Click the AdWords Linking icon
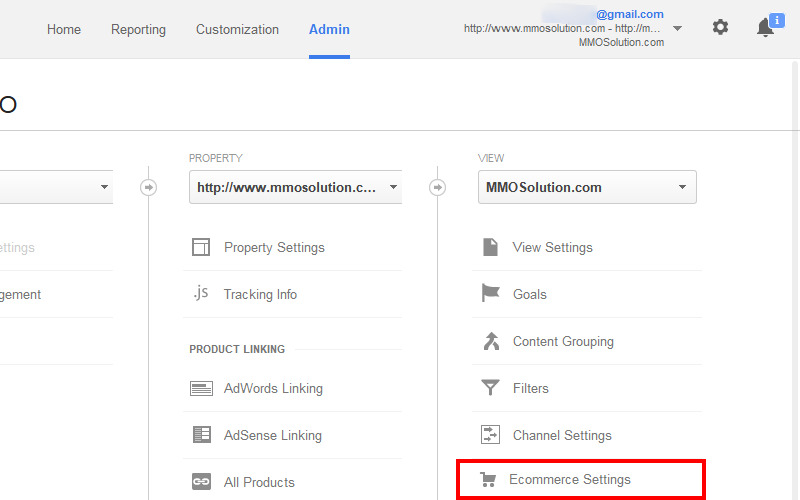 [201, 388]
